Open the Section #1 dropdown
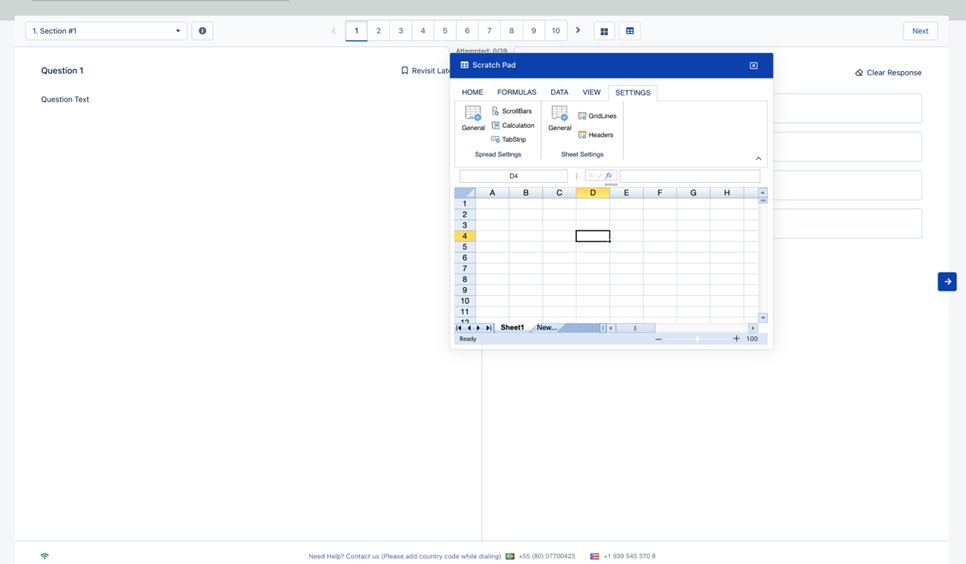 tap(106, 31)
